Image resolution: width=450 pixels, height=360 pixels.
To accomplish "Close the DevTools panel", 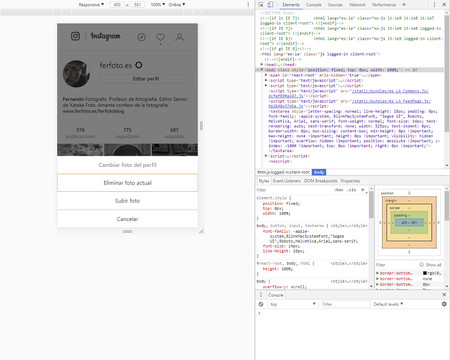I will click(x=444, y=5).
